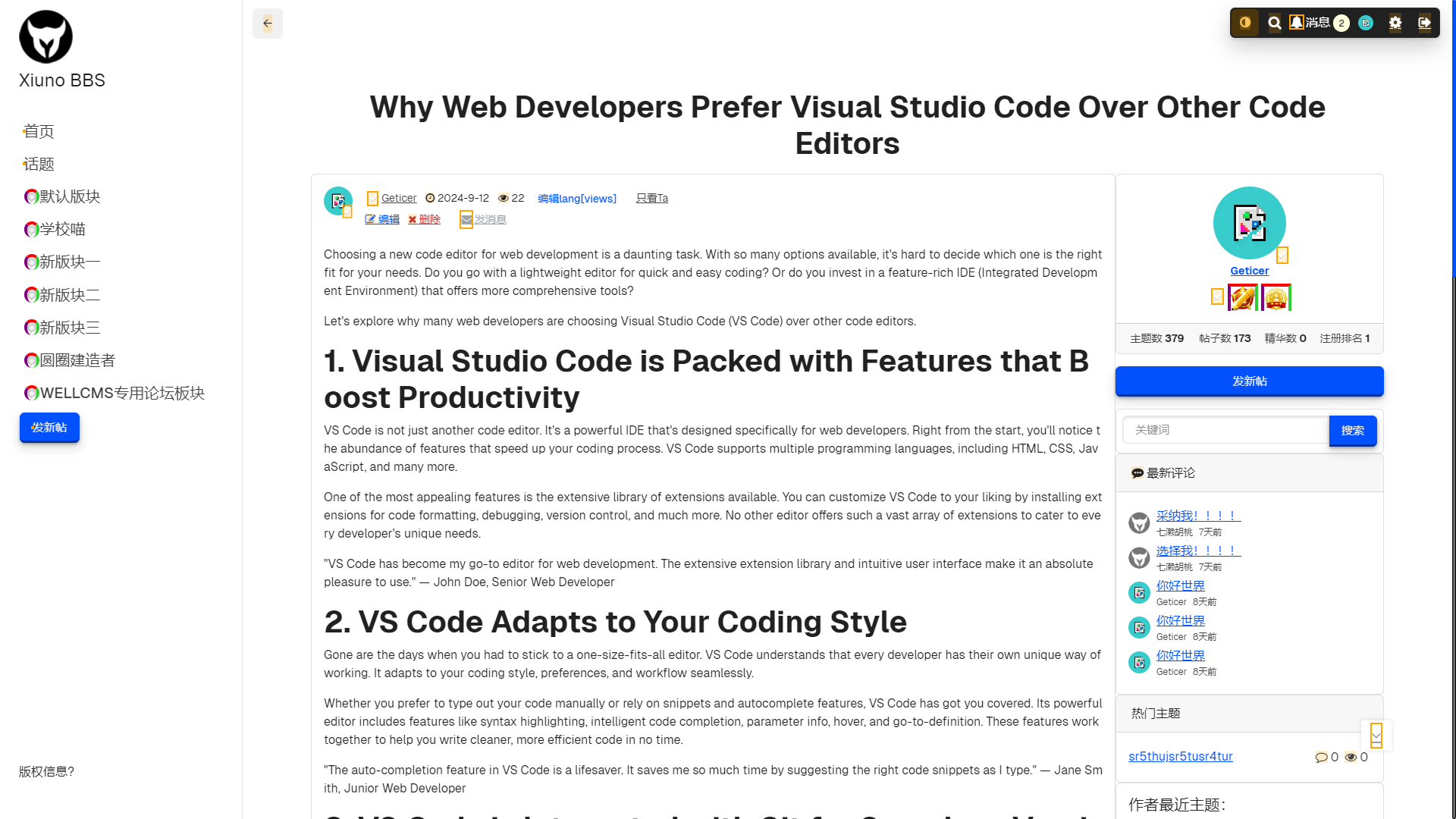Click the red delete post link
The height and width of the screenshot is (819, 1456).
click(x=425, y=219)
